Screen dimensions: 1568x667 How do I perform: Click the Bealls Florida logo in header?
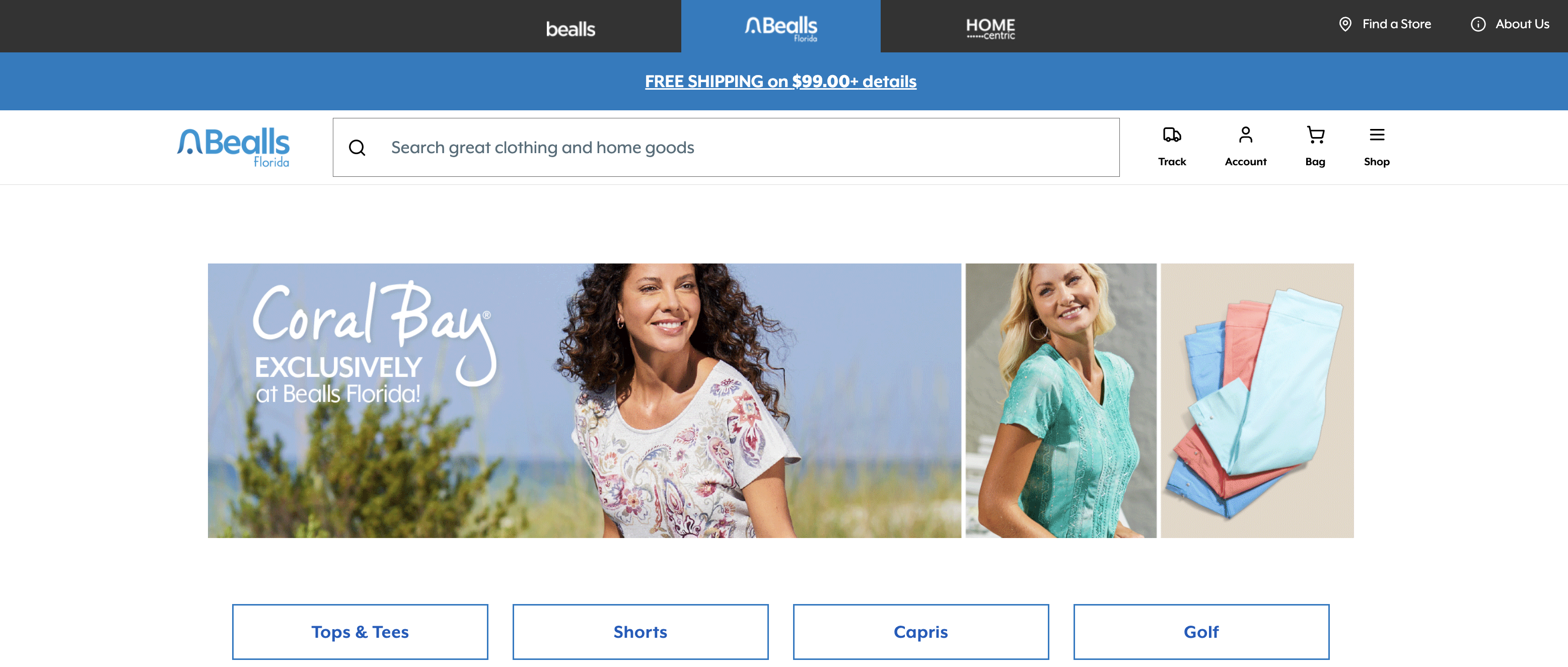click(233, 148)
